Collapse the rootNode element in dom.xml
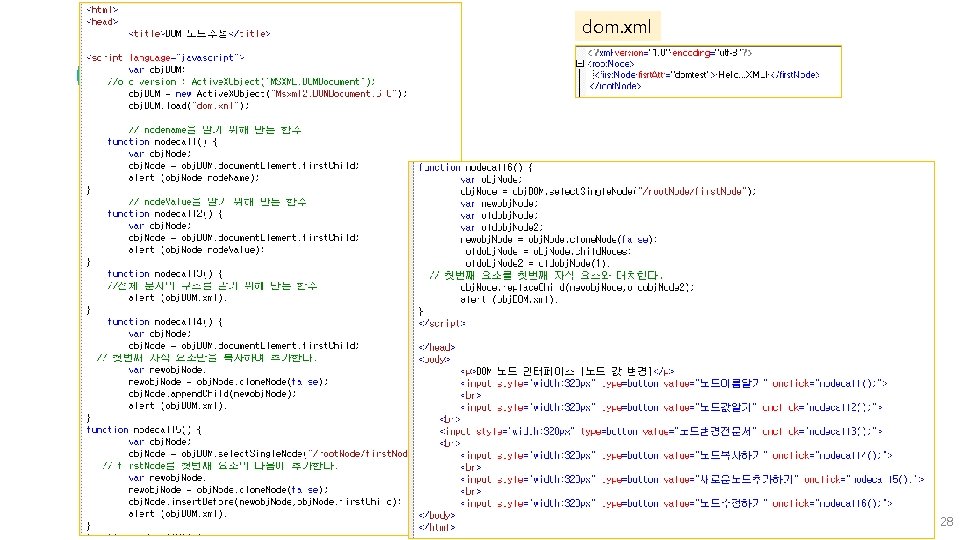The height and width of the screenshot is (540, 960). 580,64
